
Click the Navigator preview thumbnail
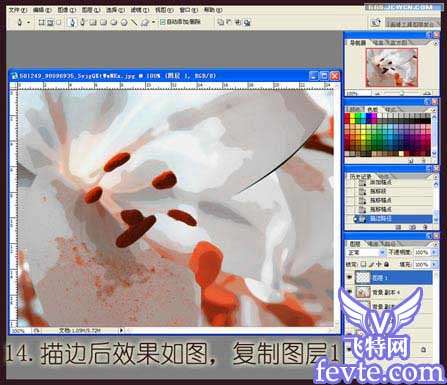[392, 68]
